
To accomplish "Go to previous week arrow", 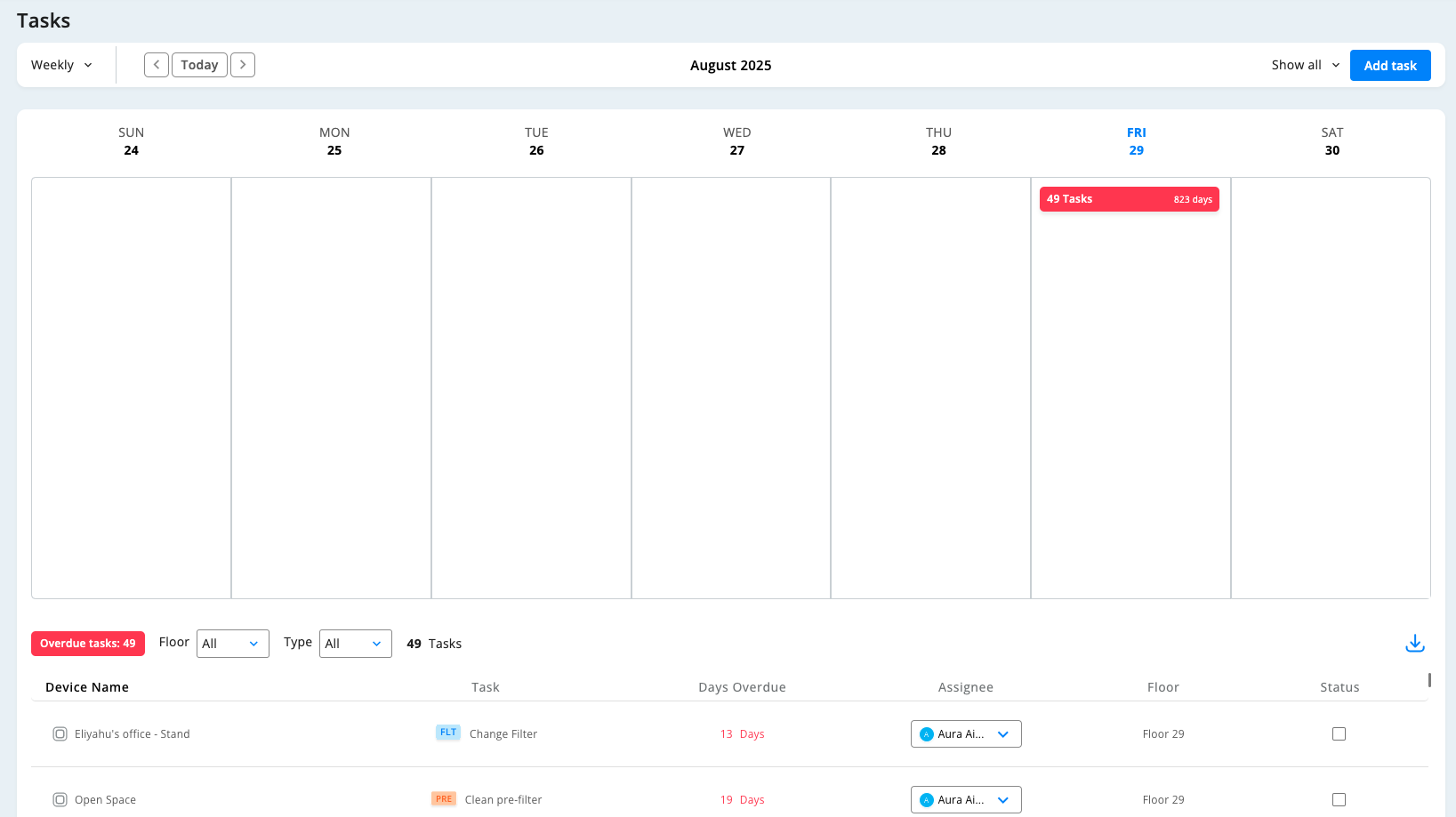I will tap(157, 65).
